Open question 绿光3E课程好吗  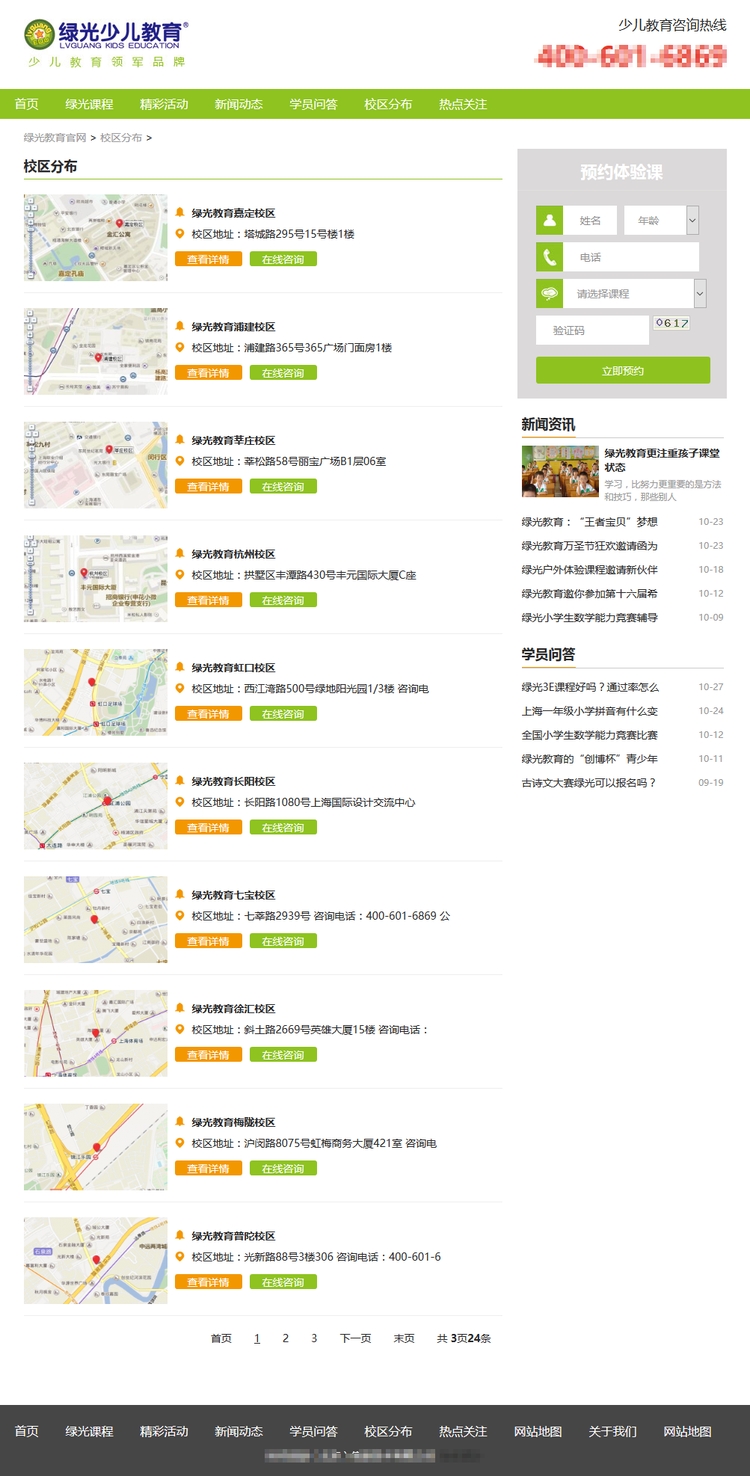[x=590, y=687]
